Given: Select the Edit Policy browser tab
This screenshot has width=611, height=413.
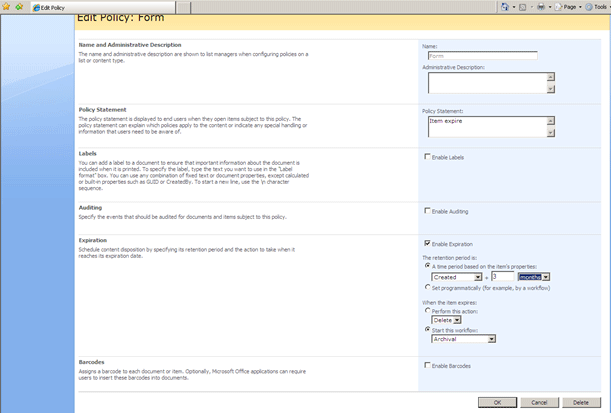Looking at the screenshot, I should pyautogui.click(x=103, y=7).
